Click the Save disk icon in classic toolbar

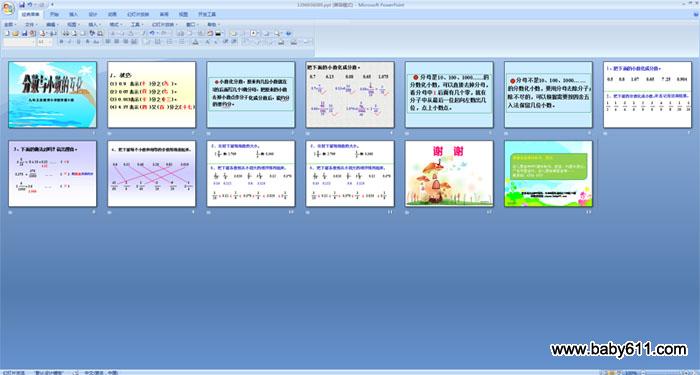pos(25,33)
